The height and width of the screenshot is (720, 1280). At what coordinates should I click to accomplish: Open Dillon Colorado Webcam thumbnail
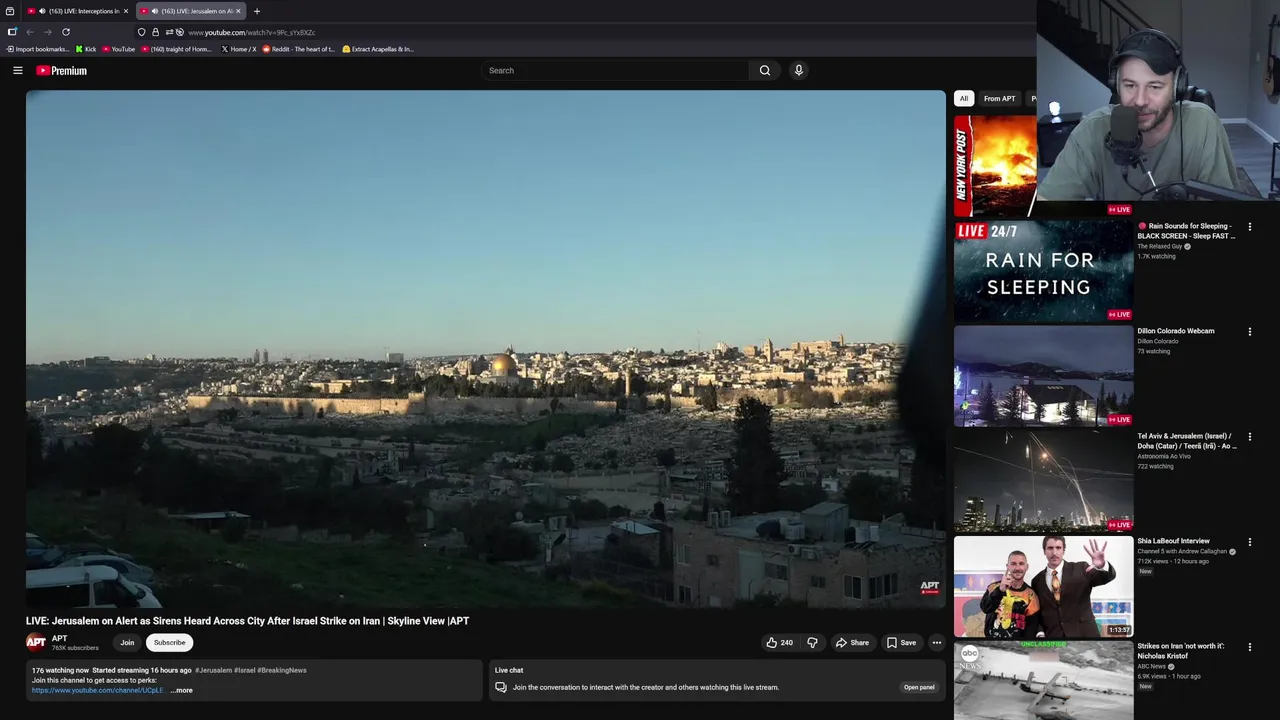[x=1043, y=376]
